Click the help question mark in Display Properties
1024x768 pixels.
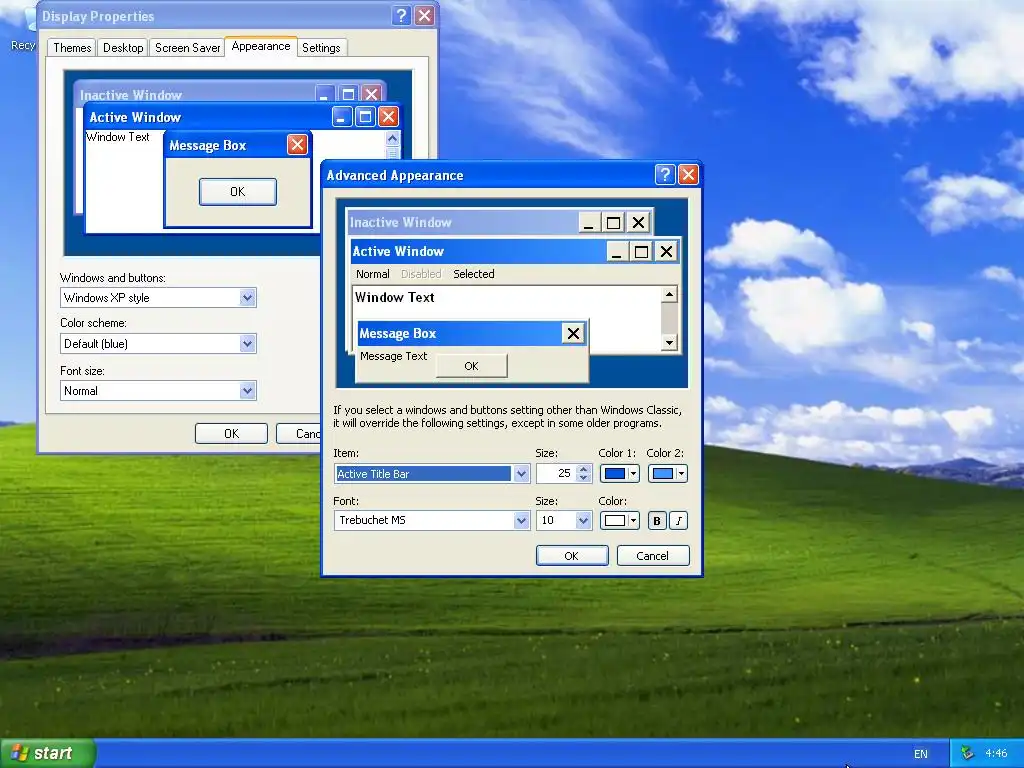pos(402,16)
